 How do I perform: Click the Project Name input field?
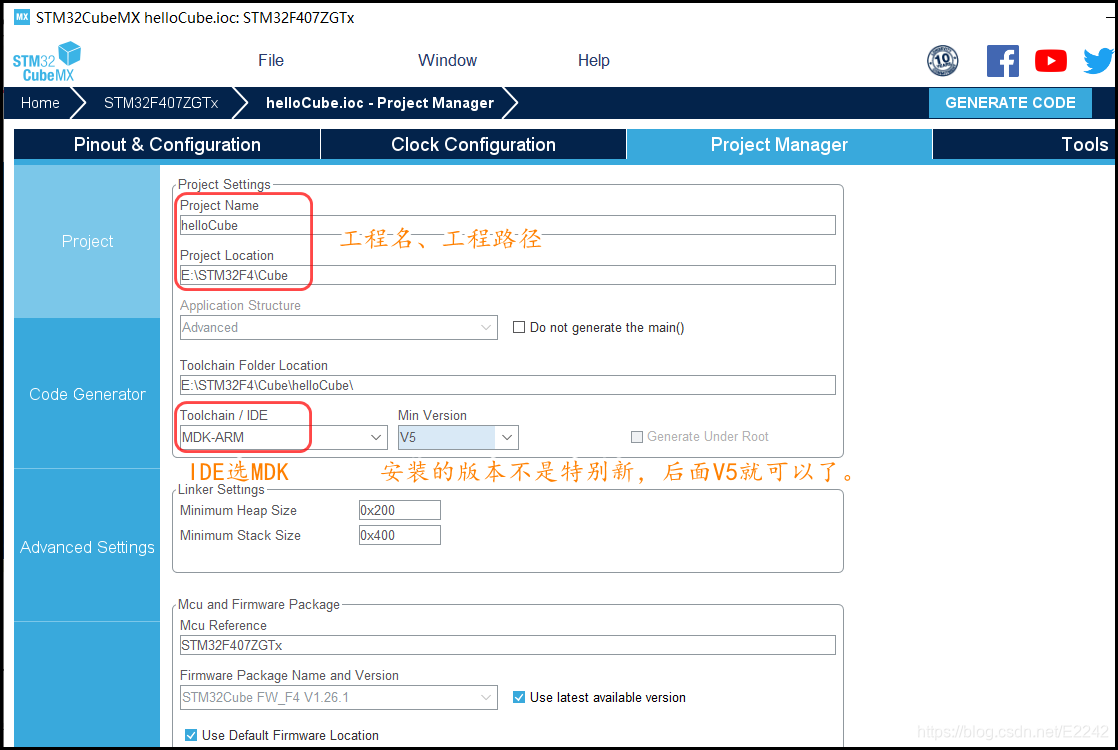tap(507, 225)
